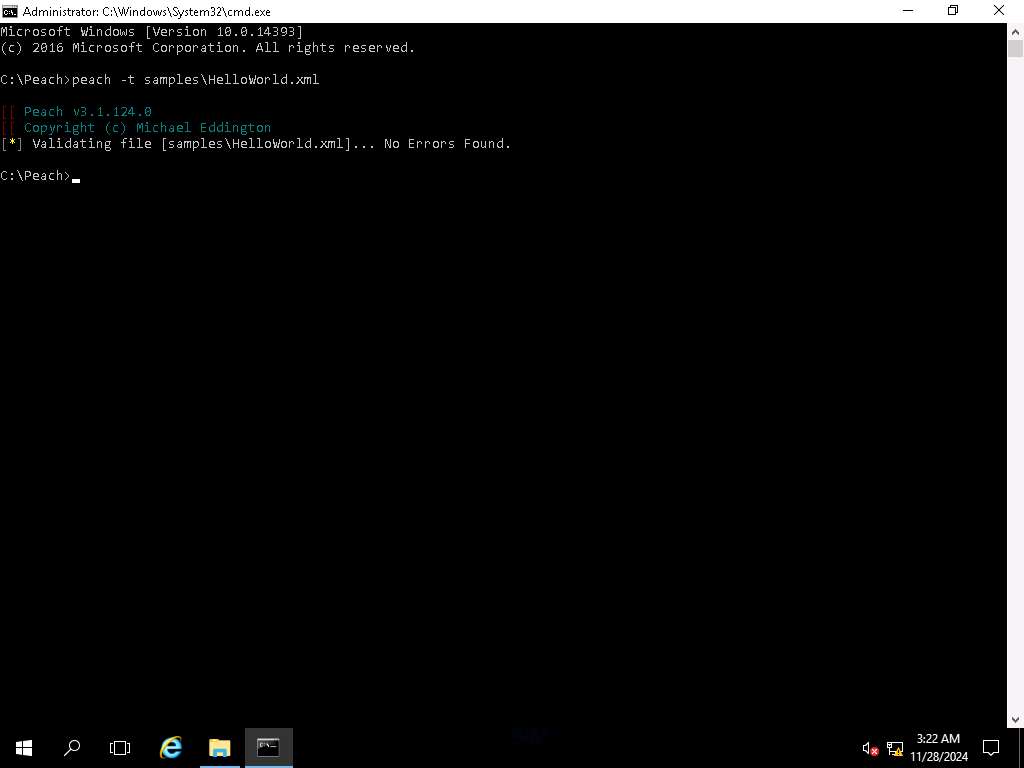
Task: Click the console vertical scrollbar thumb
Action: [1015, 49]
